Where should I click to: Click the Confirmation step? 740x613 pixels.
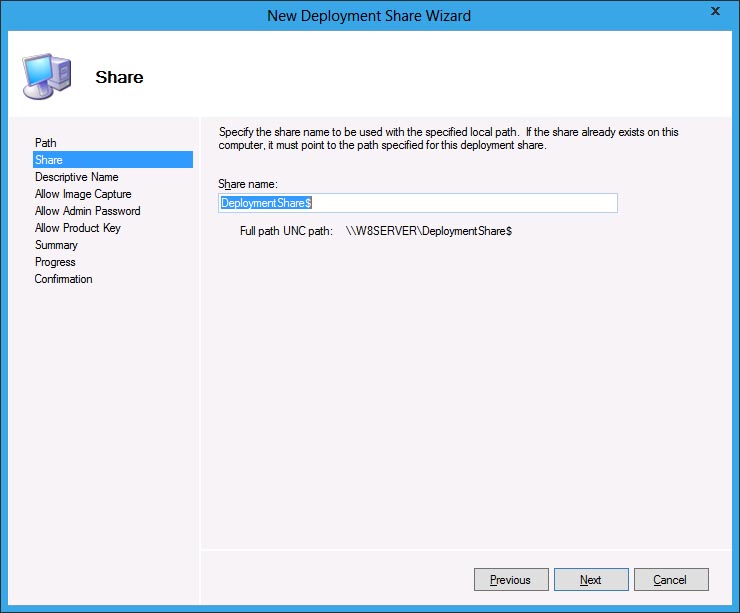[x=63, y=279]
